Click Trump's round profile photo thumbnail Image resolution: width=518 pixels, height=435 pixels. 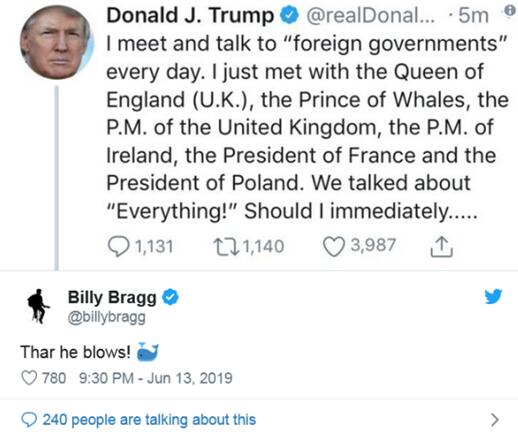[x=56, y=42]
